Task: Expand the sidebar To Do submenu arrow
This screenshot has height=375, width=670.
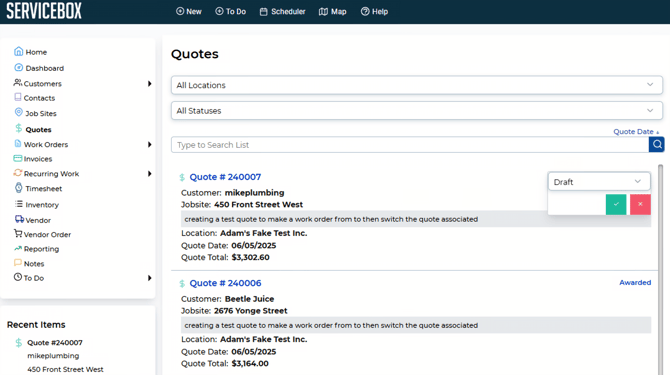Action: [x=150, y=278]
